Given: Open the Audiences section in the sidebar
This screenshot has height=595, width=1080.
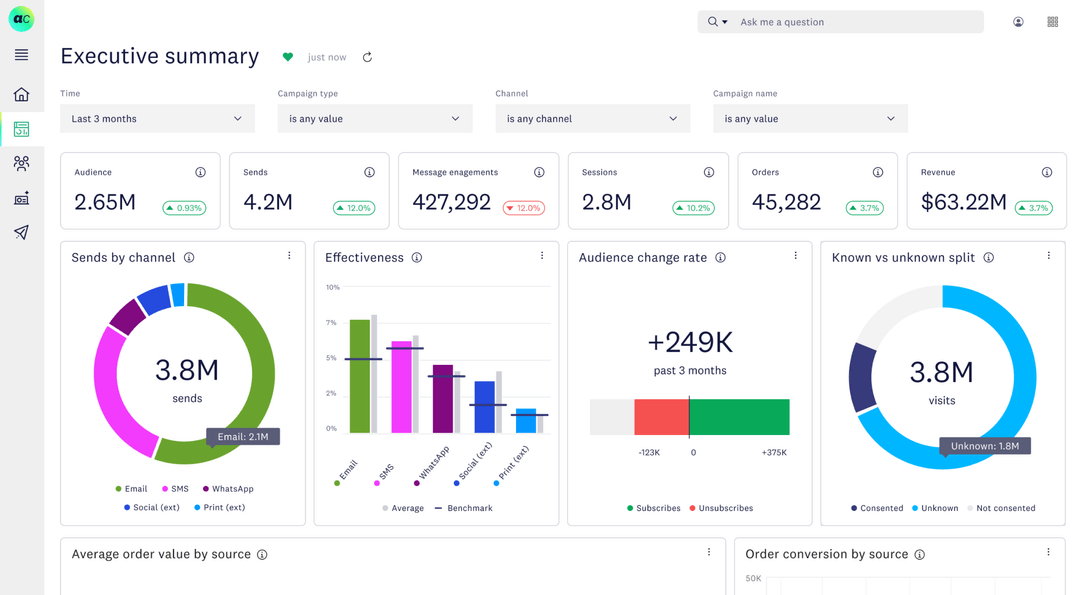Looking at the screenshot, I should 22,163.
